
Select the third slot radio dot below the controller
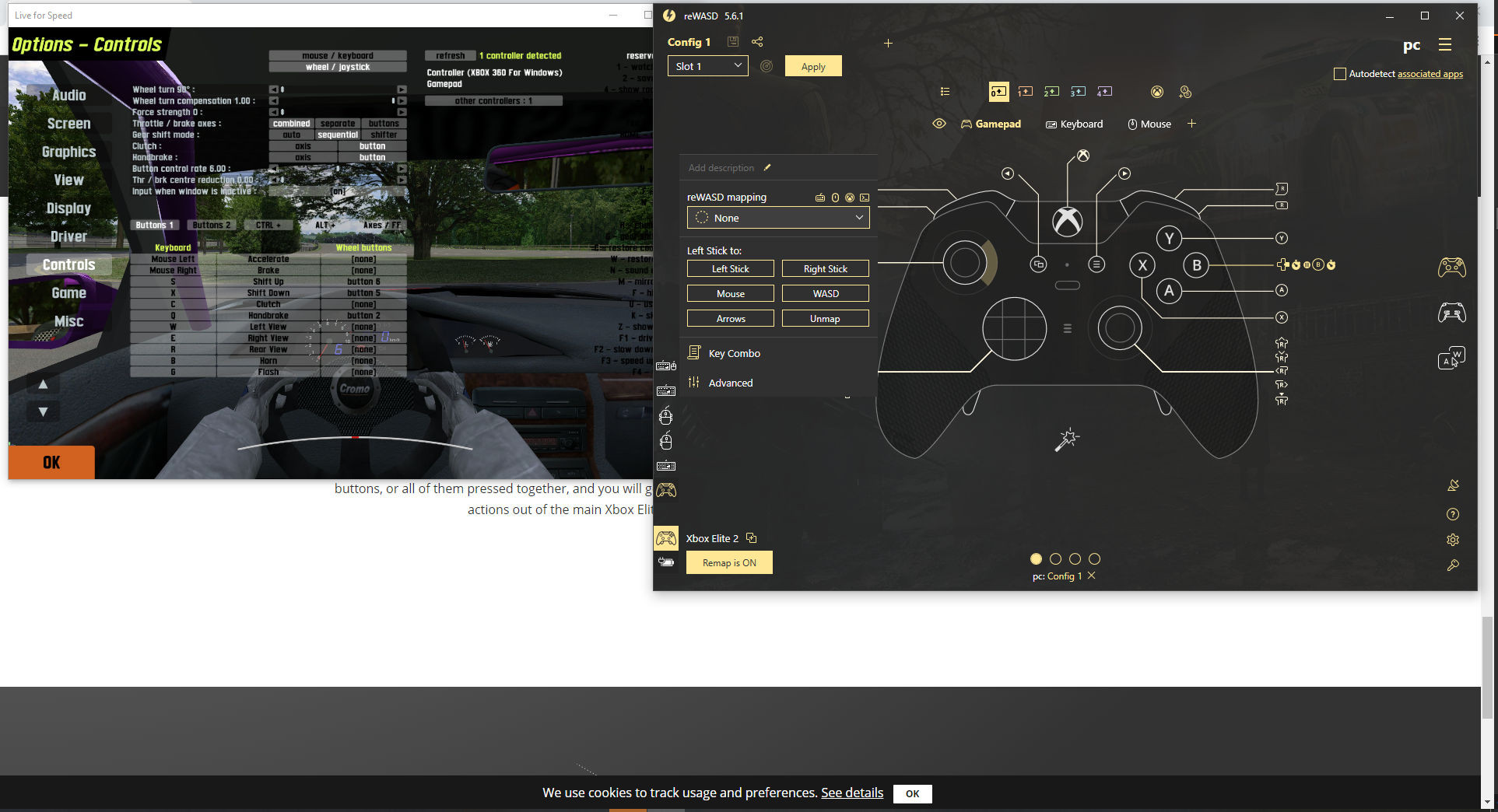point(1075,558)
